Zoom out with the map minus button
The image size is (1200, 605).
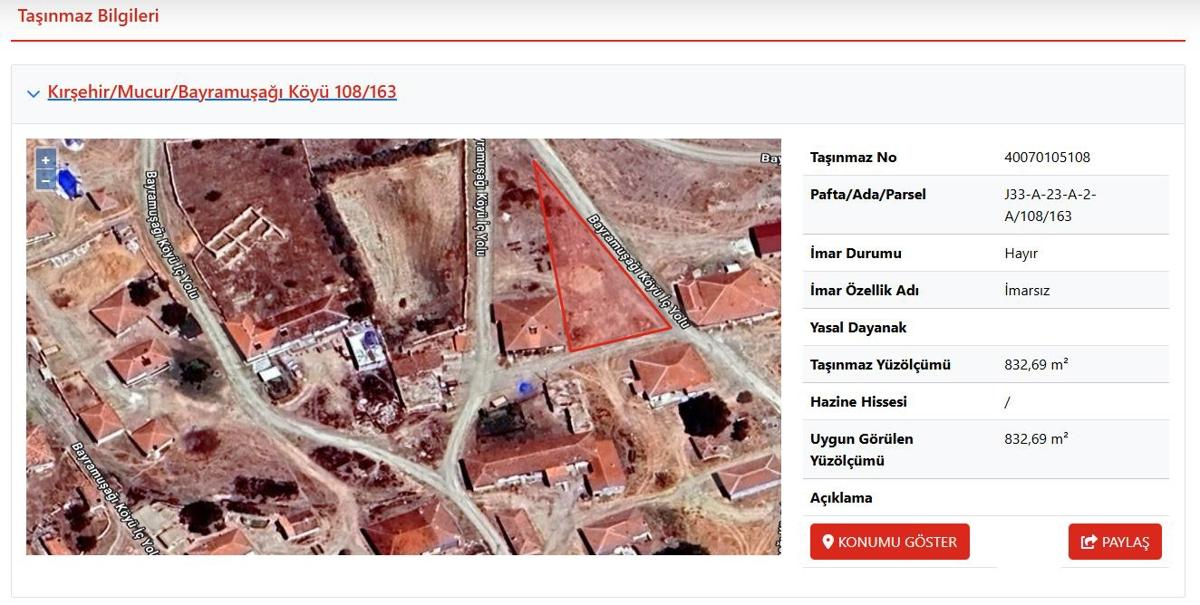pos(45,180)
